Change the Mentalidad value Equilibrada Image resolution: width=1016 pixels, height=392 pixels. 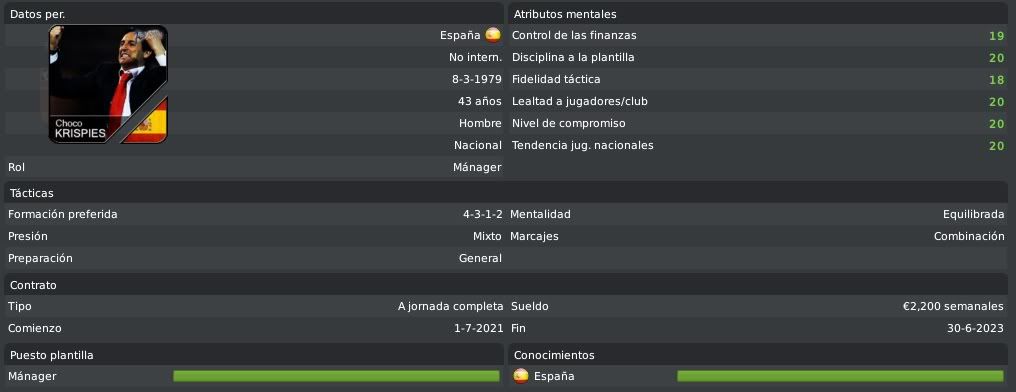(973, 214)
